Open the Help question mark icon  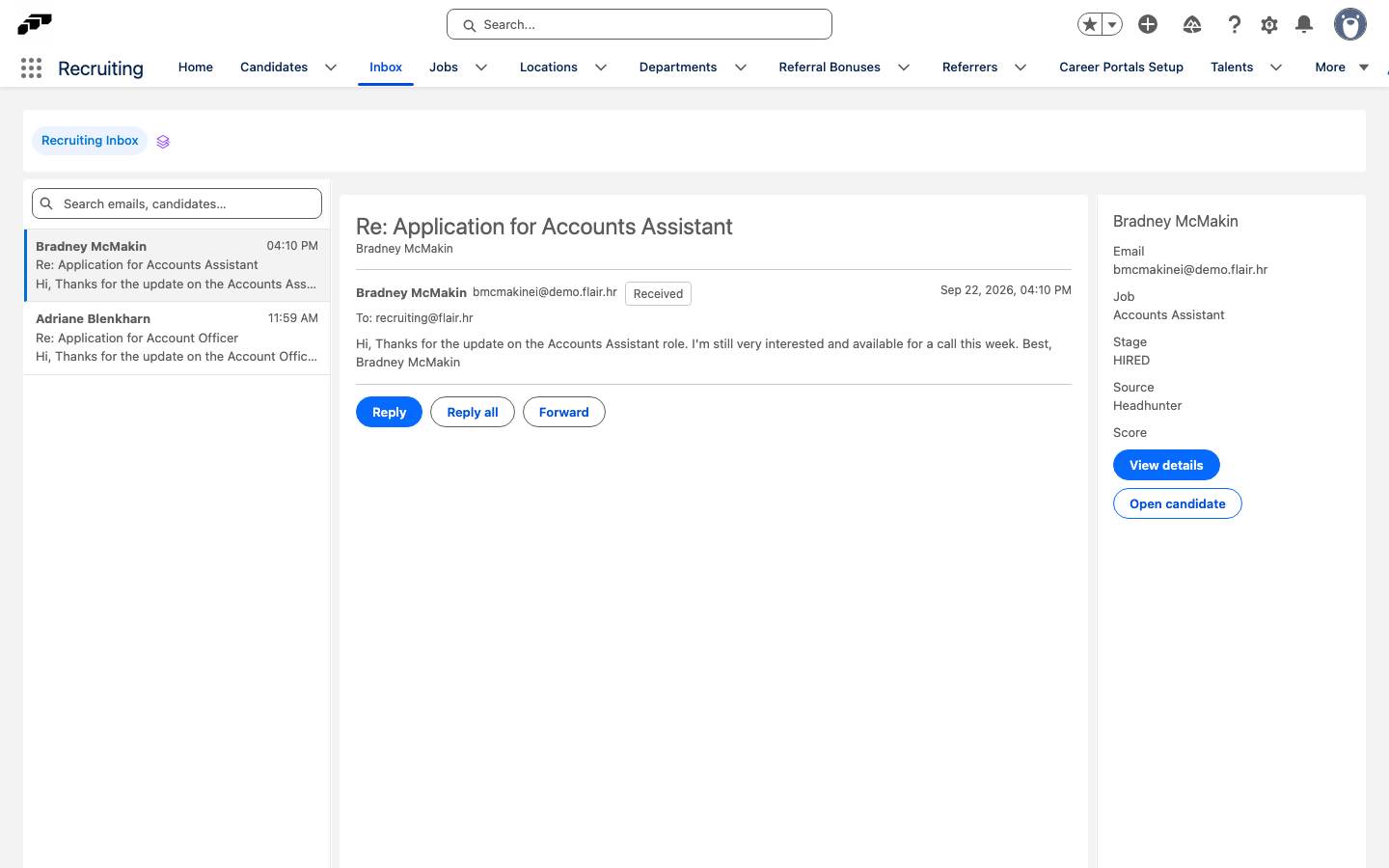[1234, 24]
